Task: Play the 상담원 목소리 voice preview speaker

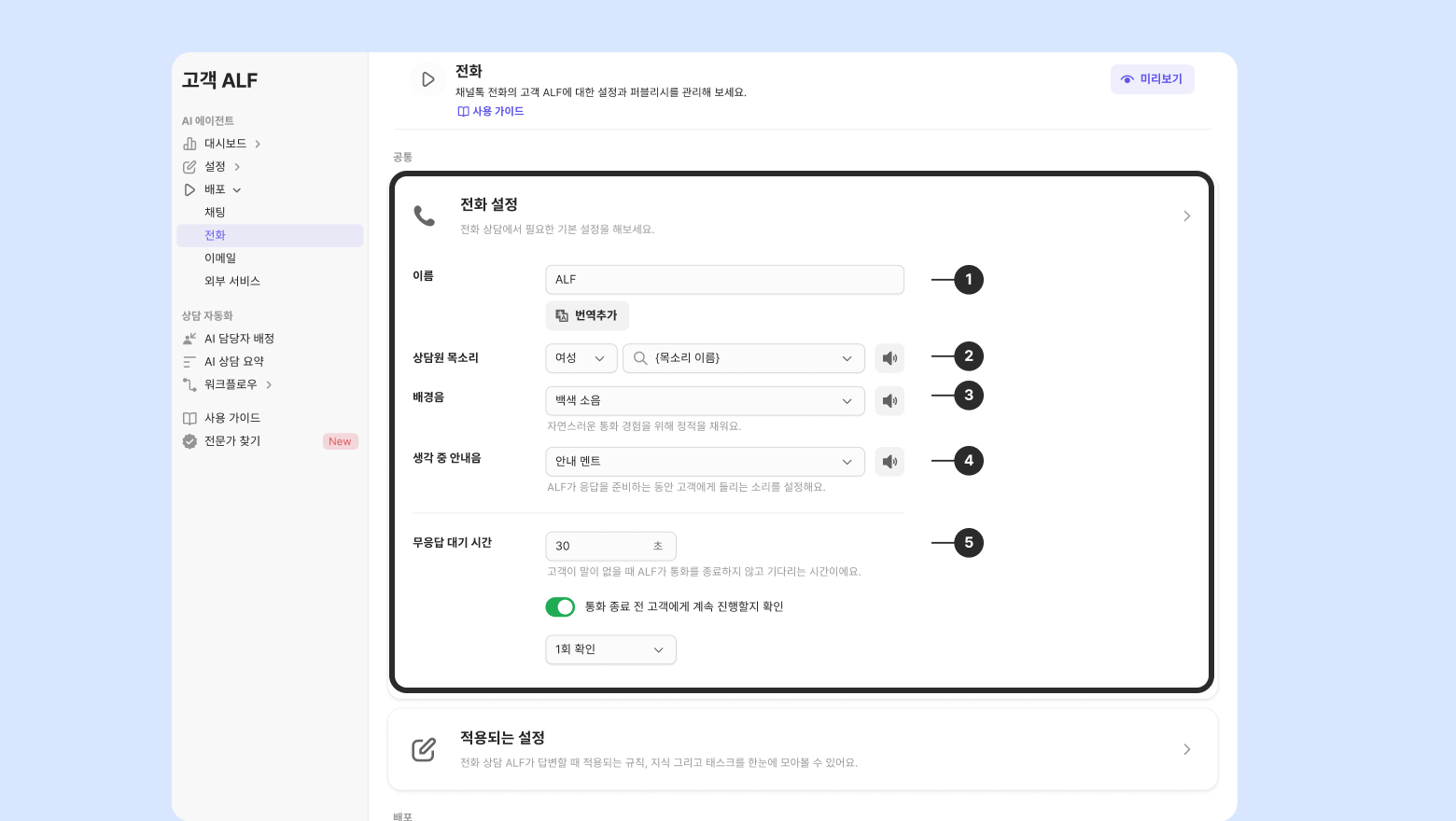Action: pos(889,358)
